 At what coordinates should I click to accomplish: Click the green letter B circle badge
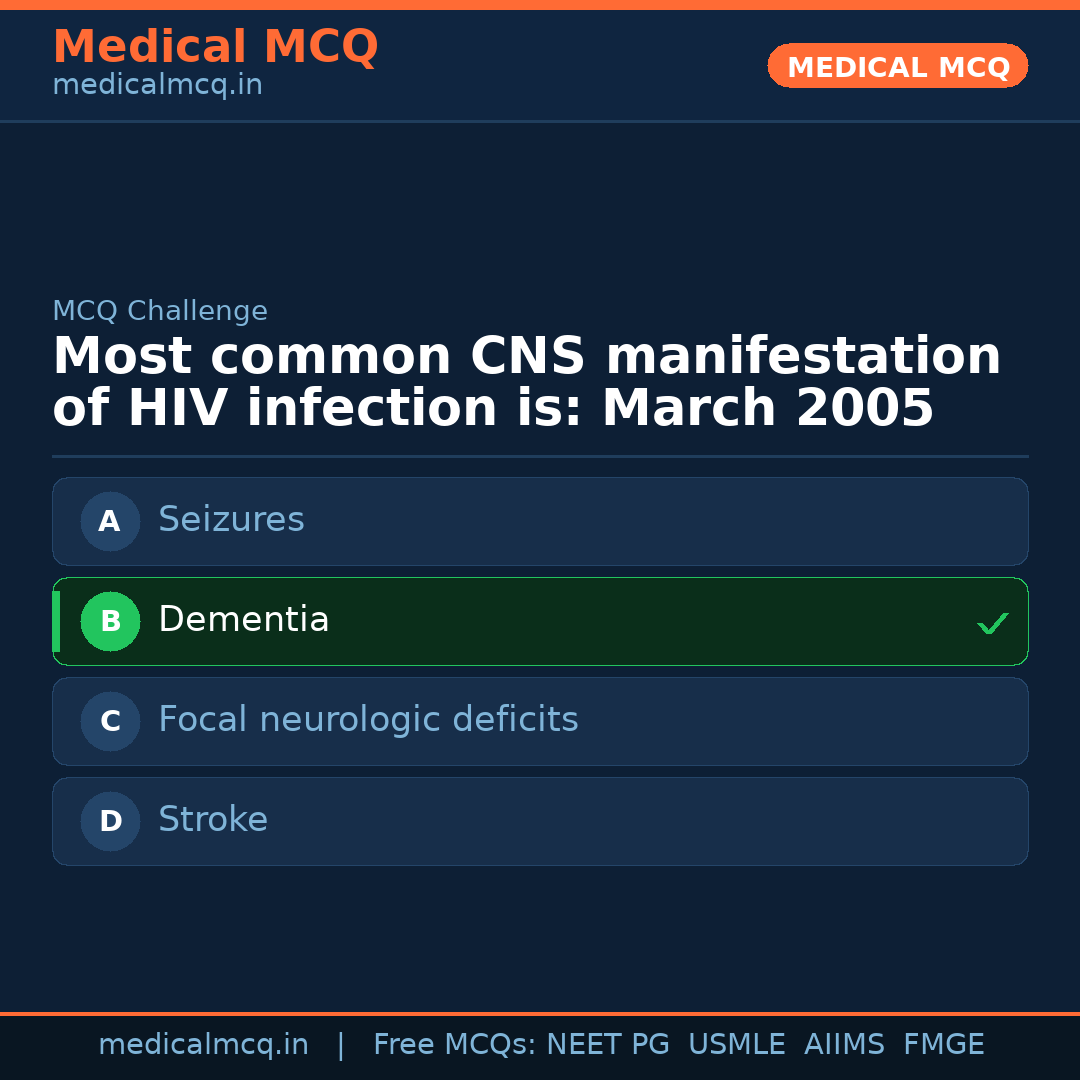tap(110, 621)
